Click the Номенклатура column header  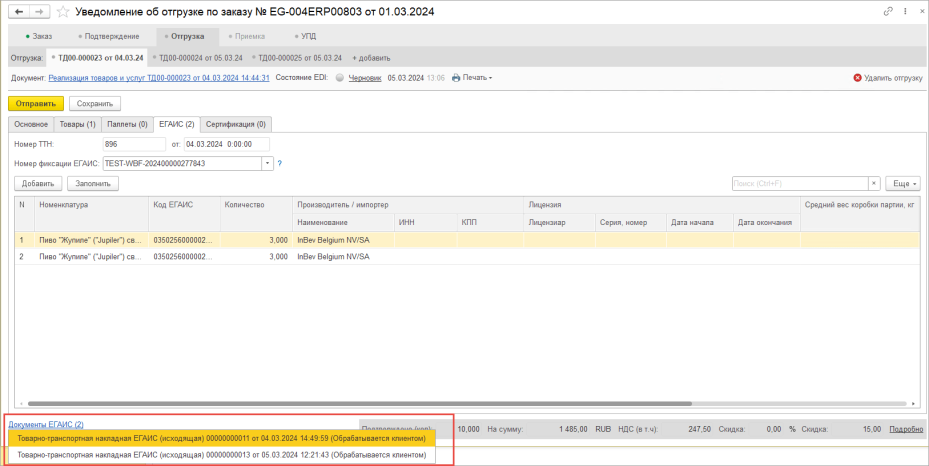point(91,213)
